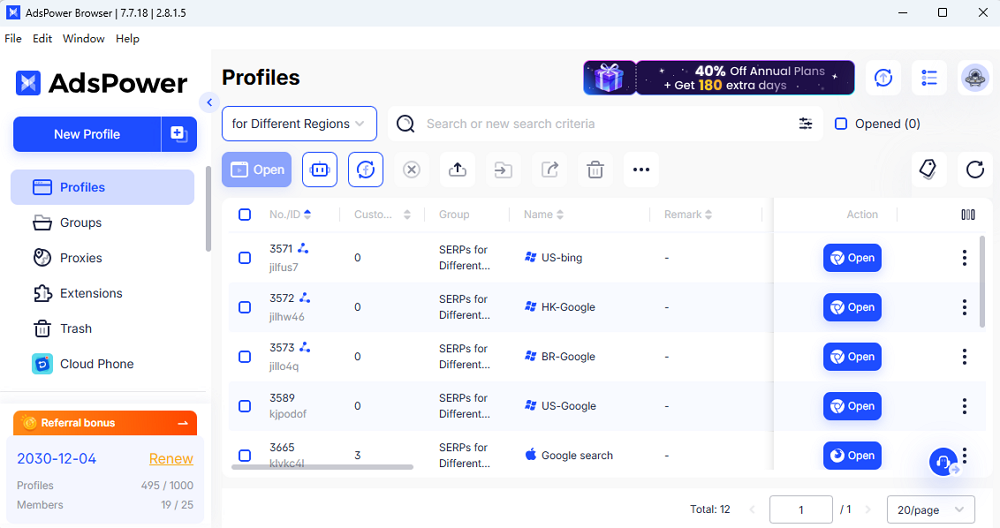This screenshot has height=528, width=1000.
Task: Open the Google search profile browser
Action: pyautogui.click(x=852, y=455)
